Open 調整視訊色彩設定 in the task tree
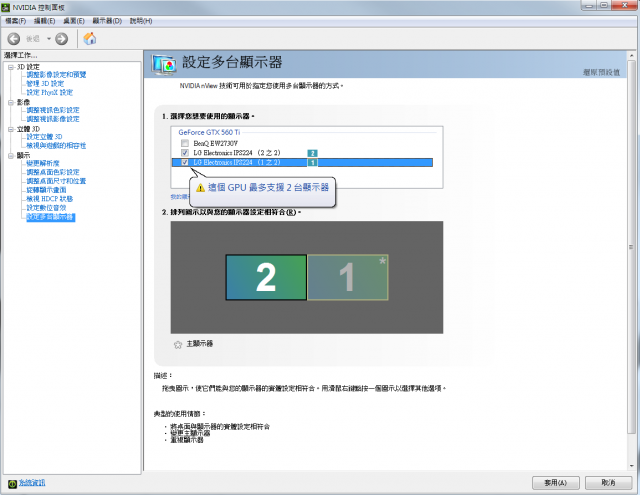The image size is (640, 495). (x=53, y=110)
